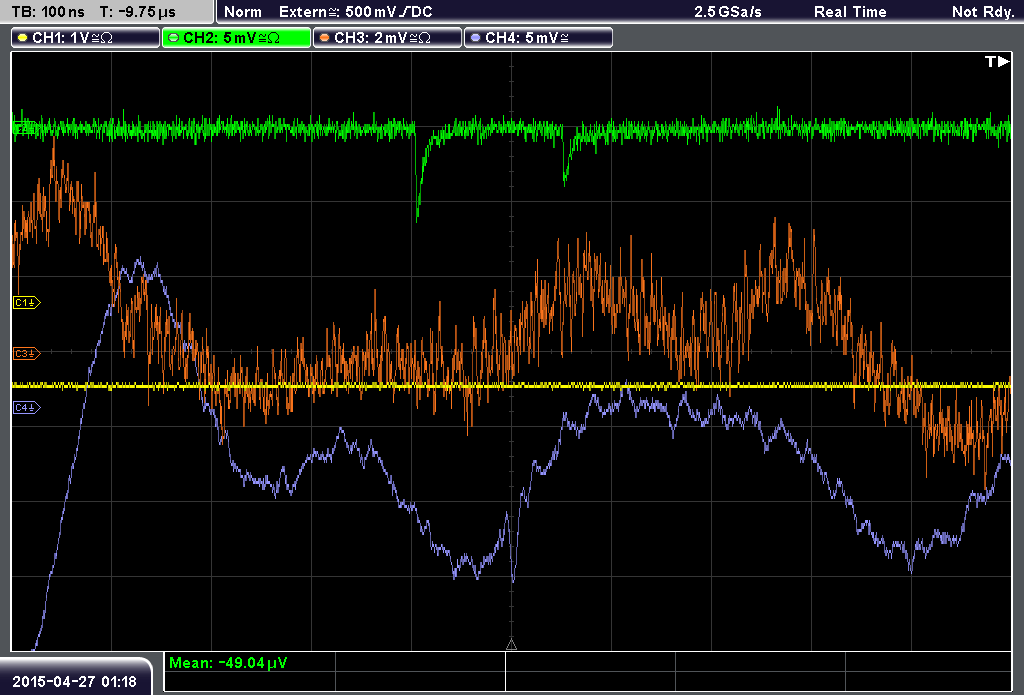The width and height of the screenshot is (1024, 695).
Task: Select the CH3 2mV channel button
Action: point(387,38)
